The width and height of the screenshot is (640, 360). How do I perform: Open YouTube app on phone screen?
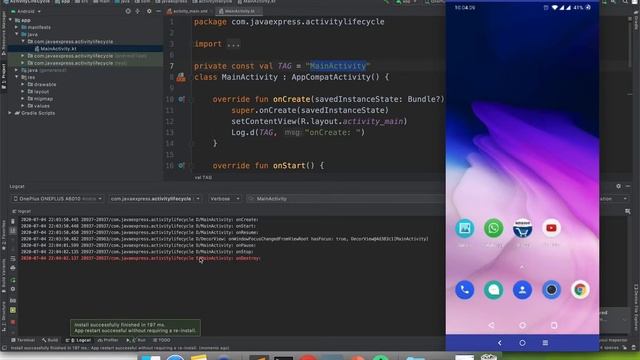coord(551,228)
